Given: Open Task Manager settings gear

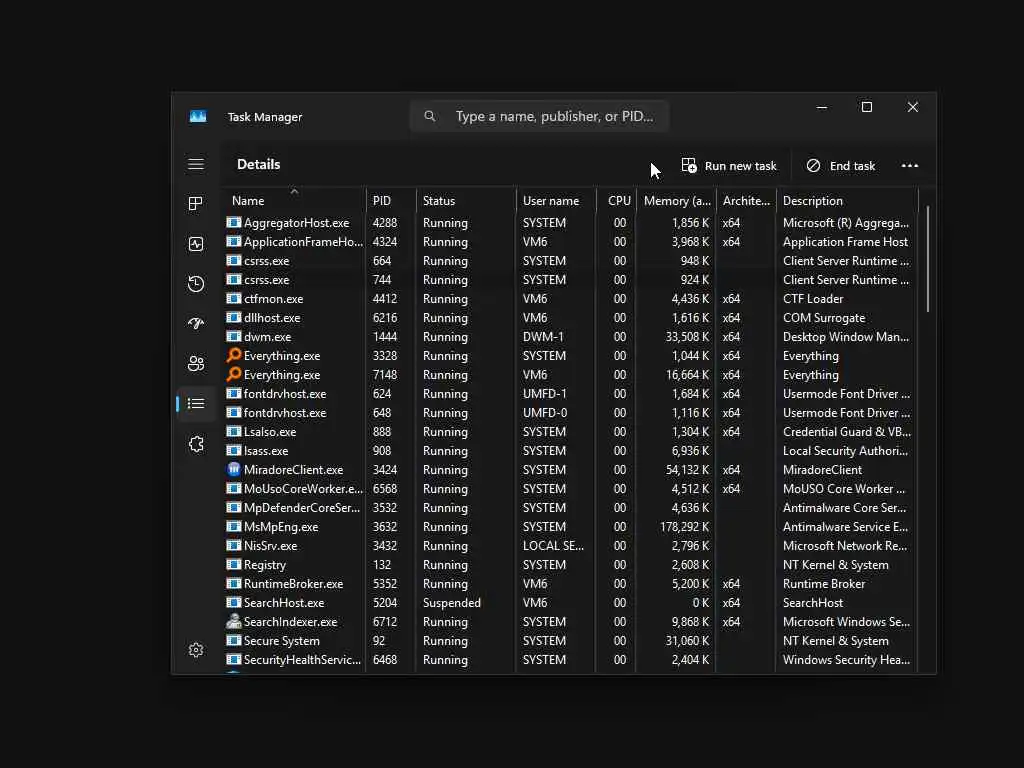Looking at the screenshot, I should coord(196,650).
